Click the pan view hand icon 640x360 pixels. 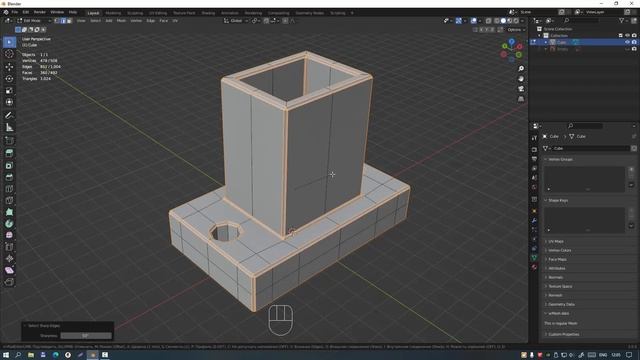click(x=521, y=79)
